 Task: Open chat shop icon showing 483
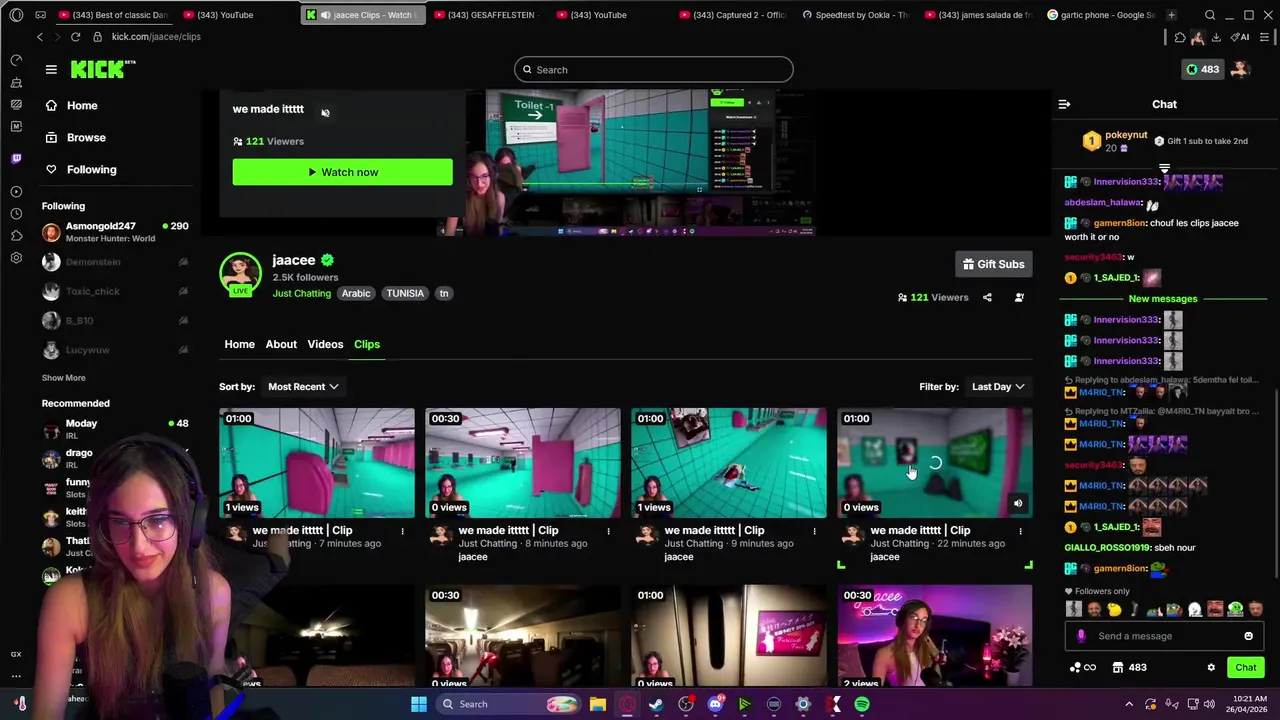click(x=1129, y=667)
